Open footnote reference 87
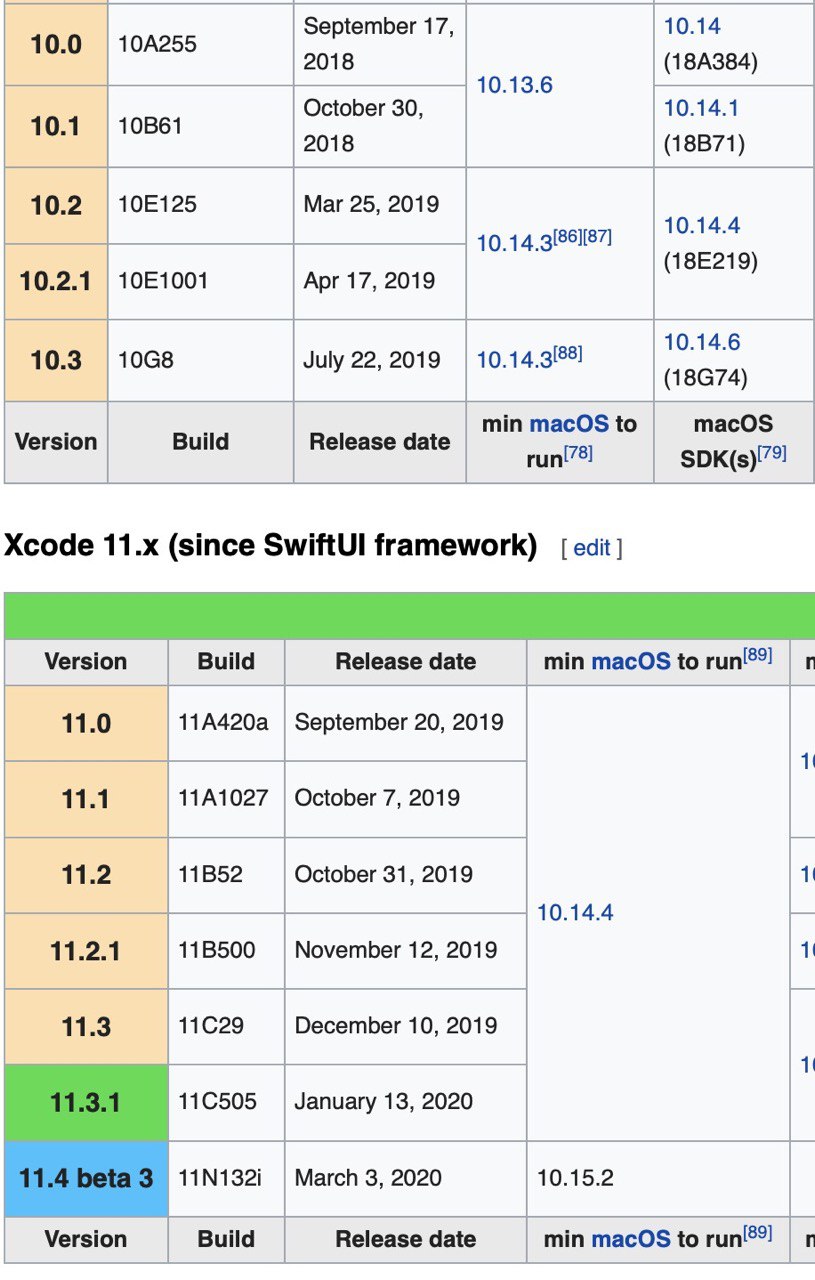The image size is (815, 1280). pyautogui.click(x=597, y=237)
